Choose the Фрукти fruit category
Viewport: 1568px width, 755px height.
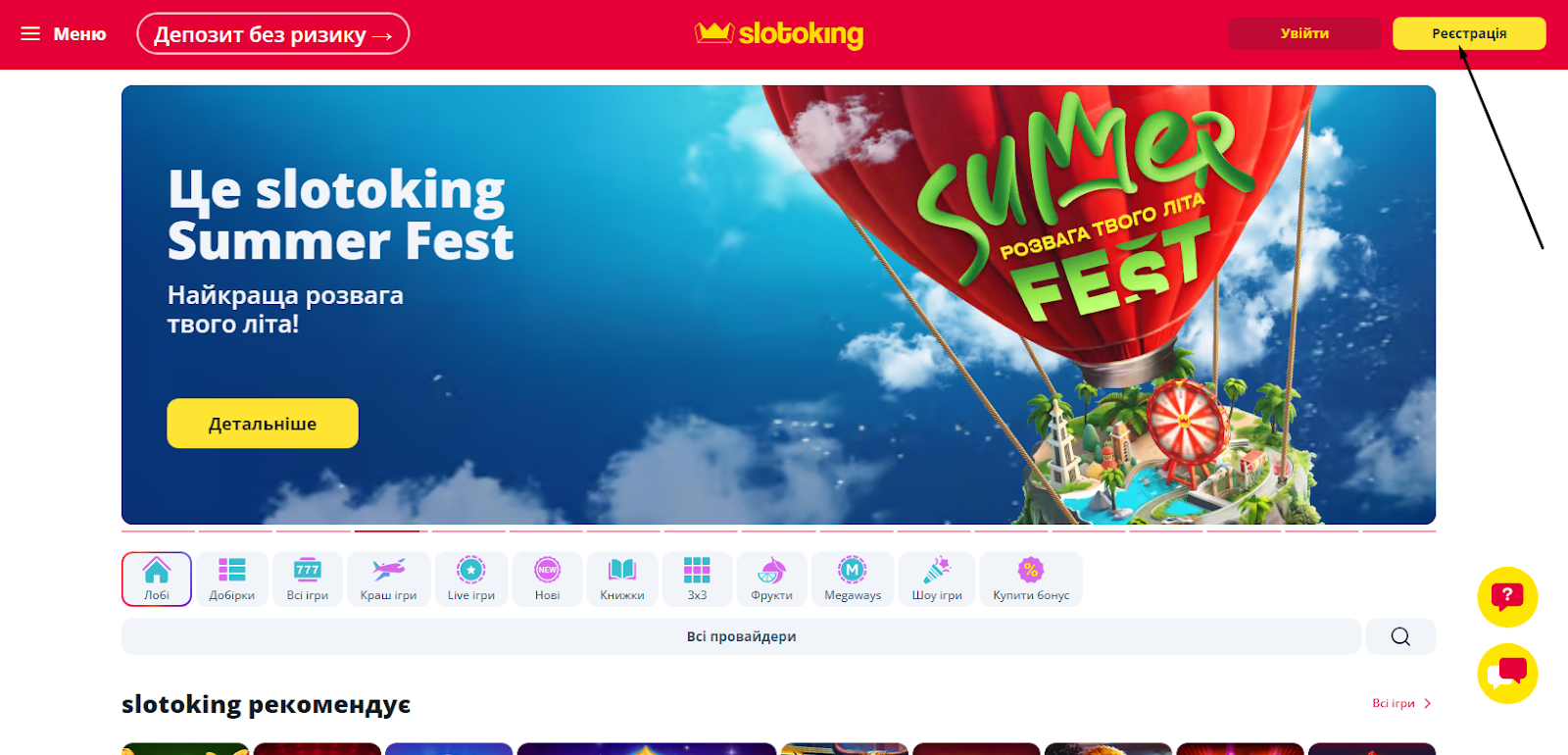(x=772, y=579)
